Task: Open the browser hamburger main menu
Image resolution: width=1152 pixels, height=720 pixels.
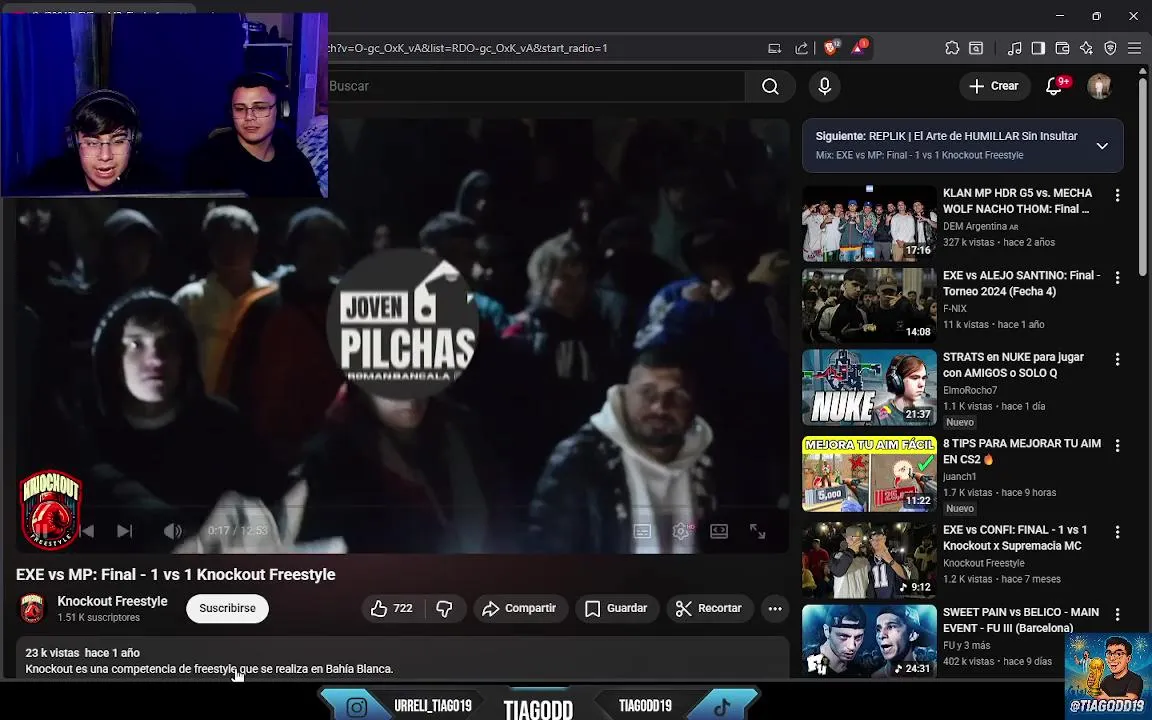Action: pos(1134,48)
